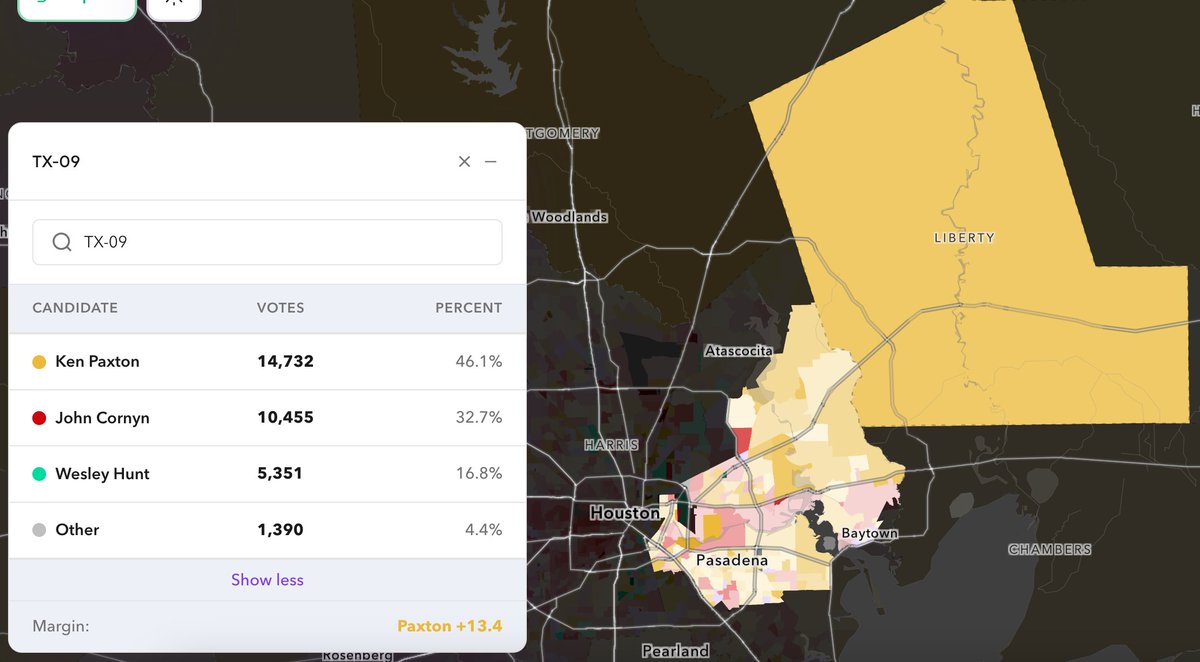Click the Ken Paxton yellow dot
This screenshot has width=1200, height=662.
(39, 362)
